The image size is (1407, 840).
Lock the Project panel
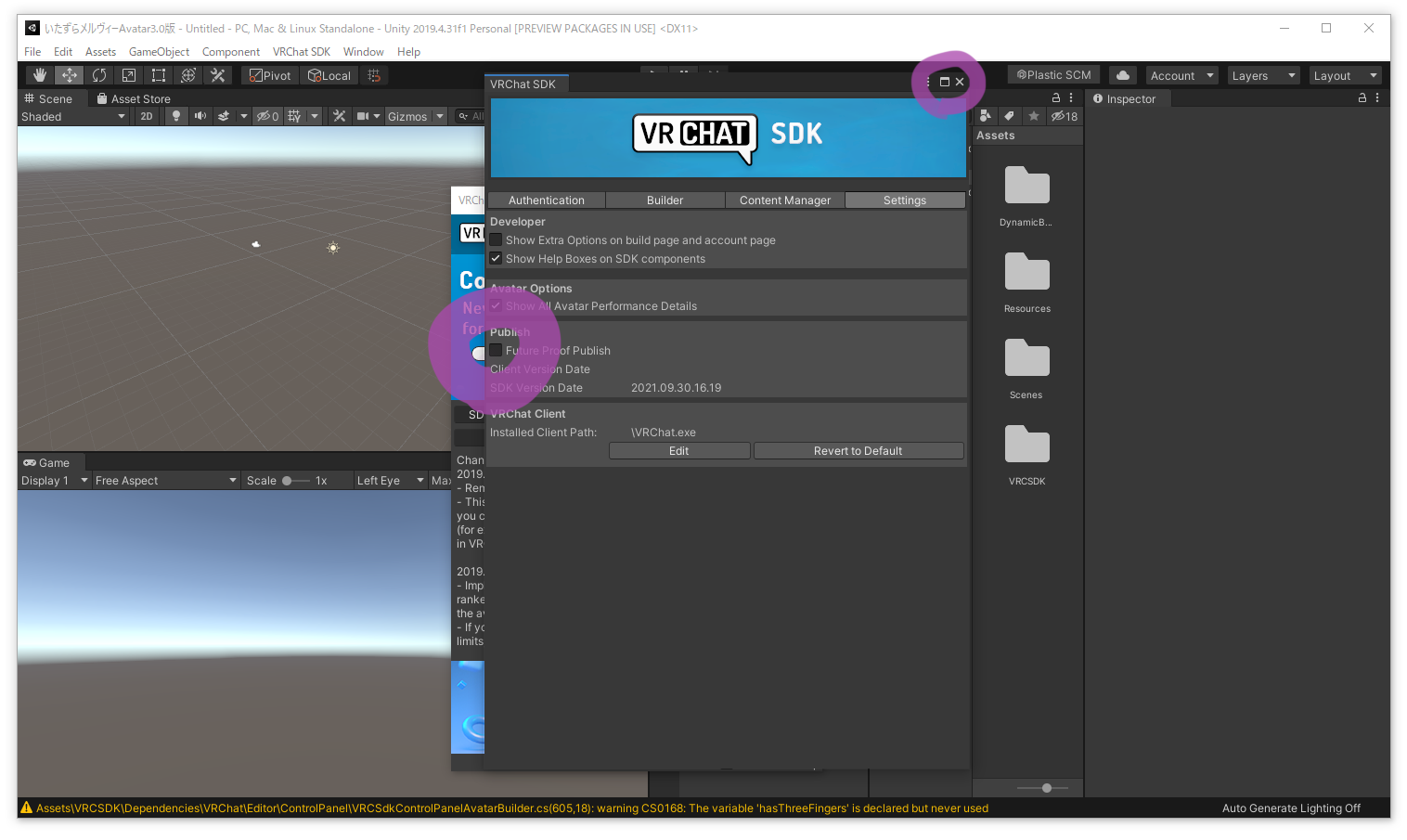click(x=1056, y=97)
